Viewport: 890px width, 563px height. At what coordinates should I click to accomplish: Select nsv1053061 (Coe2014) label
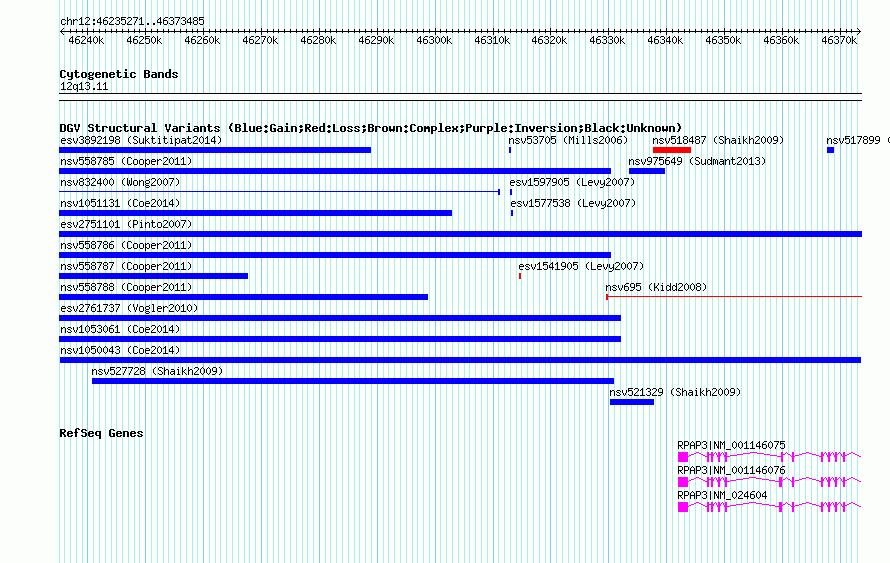click(120, 329)
